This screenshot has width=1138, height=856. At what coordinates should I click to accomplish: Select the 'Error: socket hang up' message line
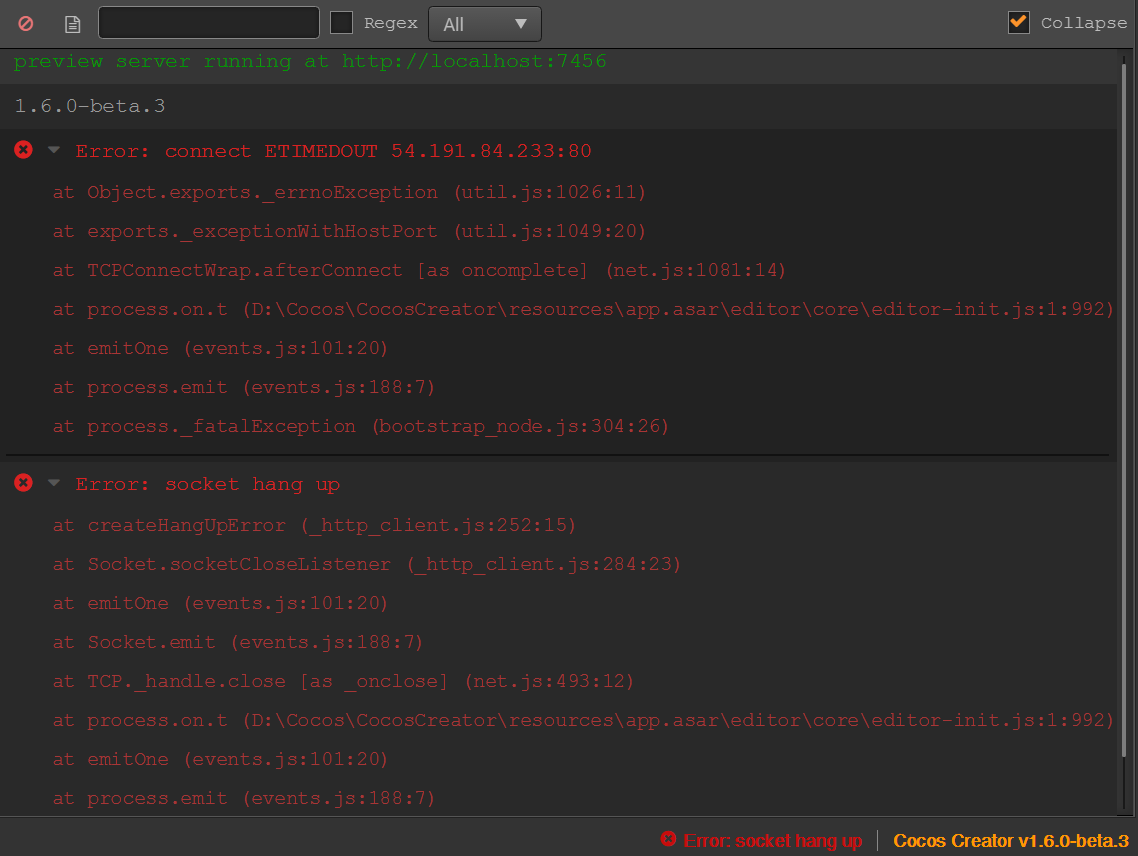[208, 484]
